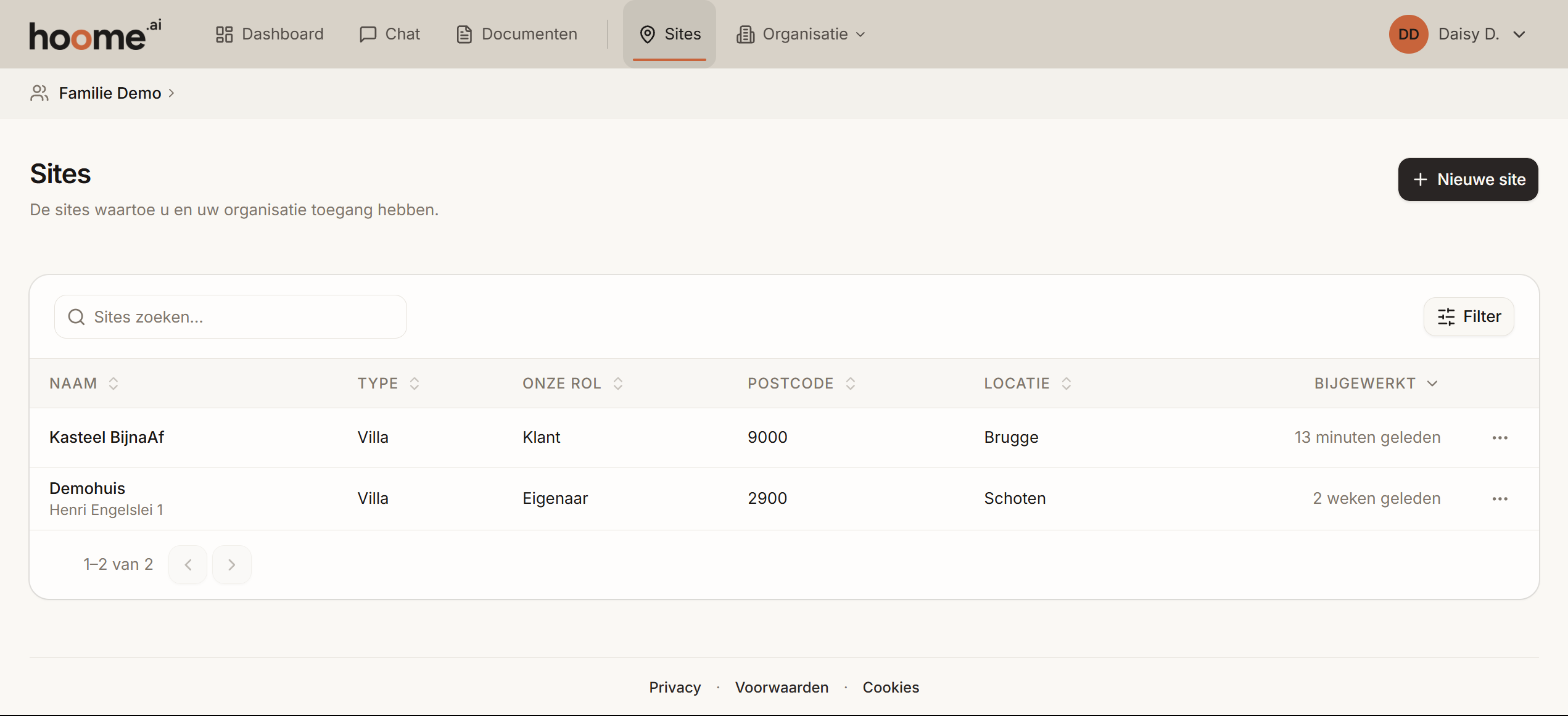Image resolution: width=1568 pixels, height=716 pixels.
Task: Open the Dashboard page
Action: (270, 34)
